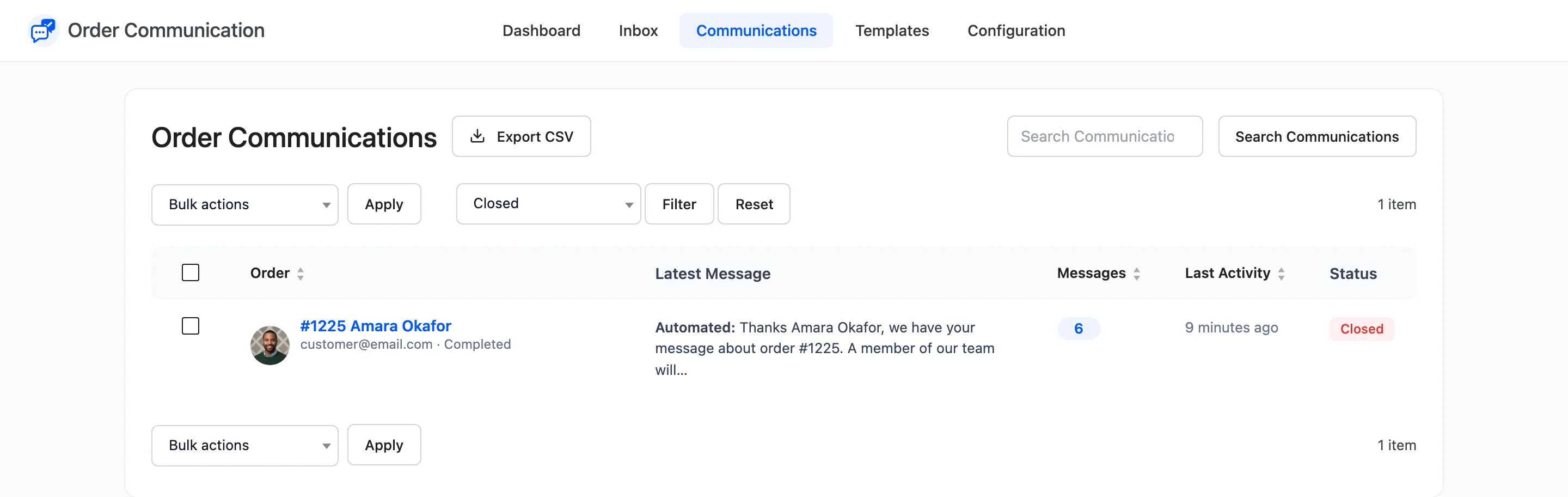Click the Reset button
Image resolution: width=1568 pixels, height=497 pixels.
pyautogui.click(x=754, y=204)
